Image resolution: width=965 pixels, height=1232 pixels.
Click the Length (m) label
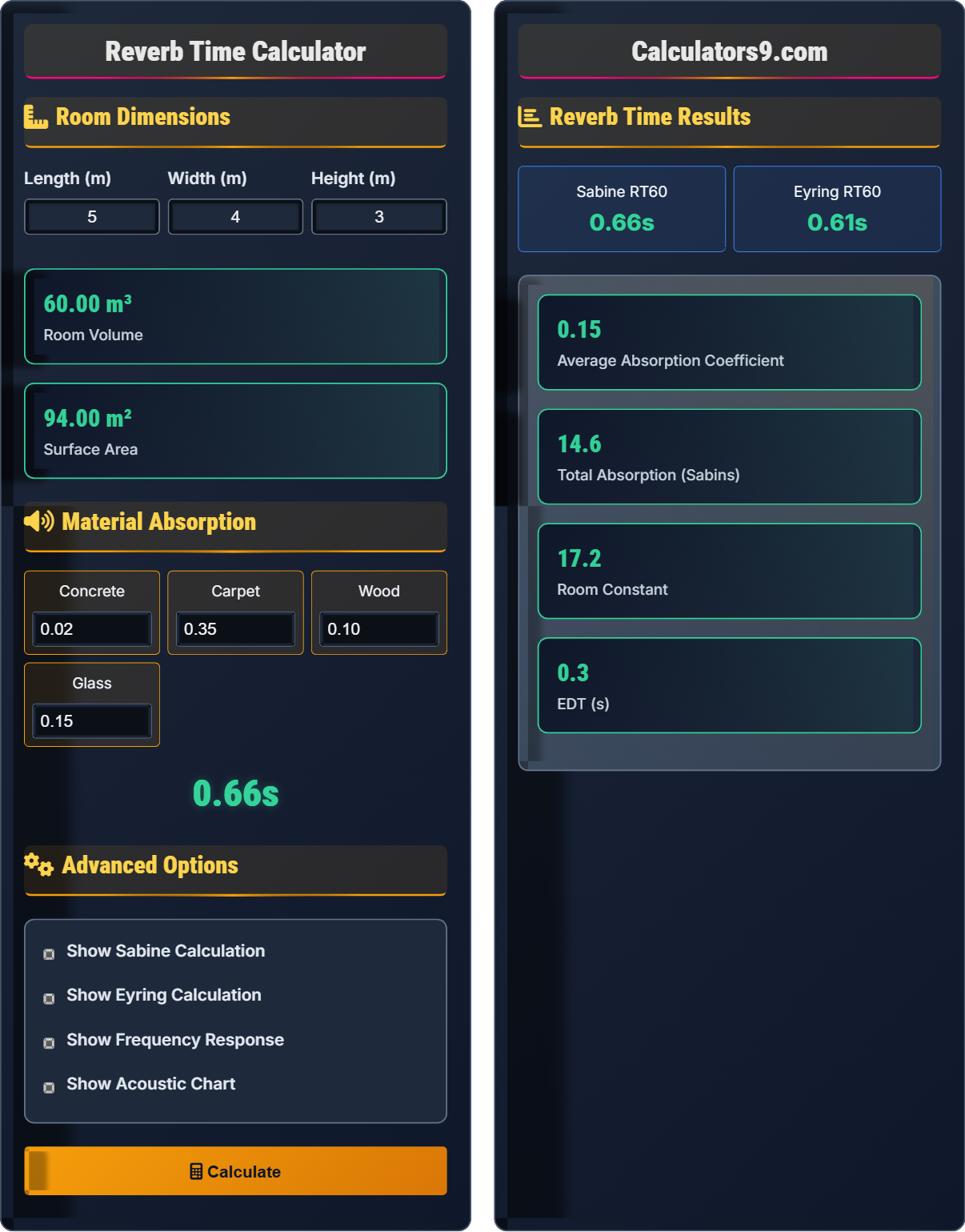tap(67, 179)
